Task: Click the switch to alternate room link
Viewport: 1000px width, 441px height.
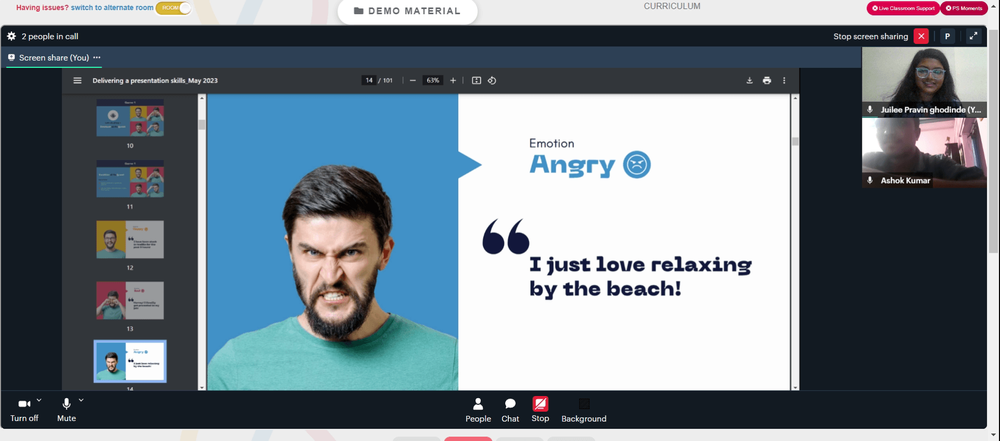Action: coord(112,8)
